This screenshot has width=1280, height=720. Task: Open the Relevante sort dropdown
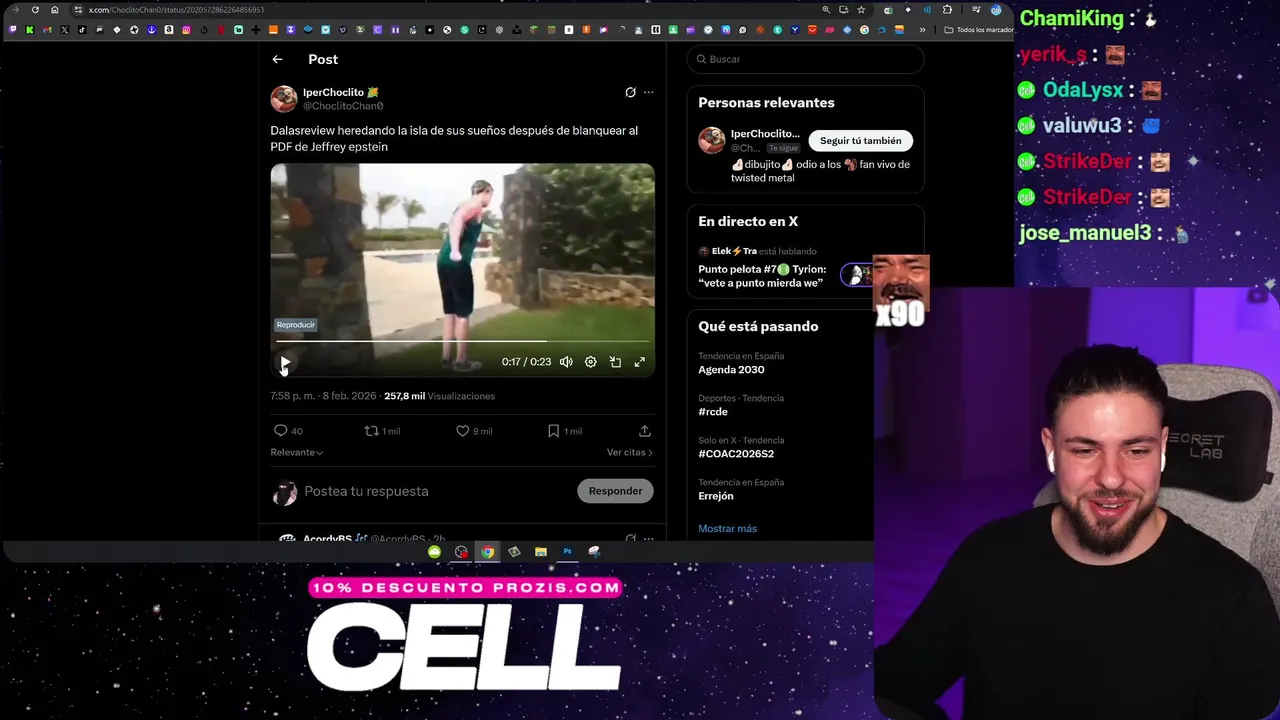pyautogui.click(x=296, y=452)
